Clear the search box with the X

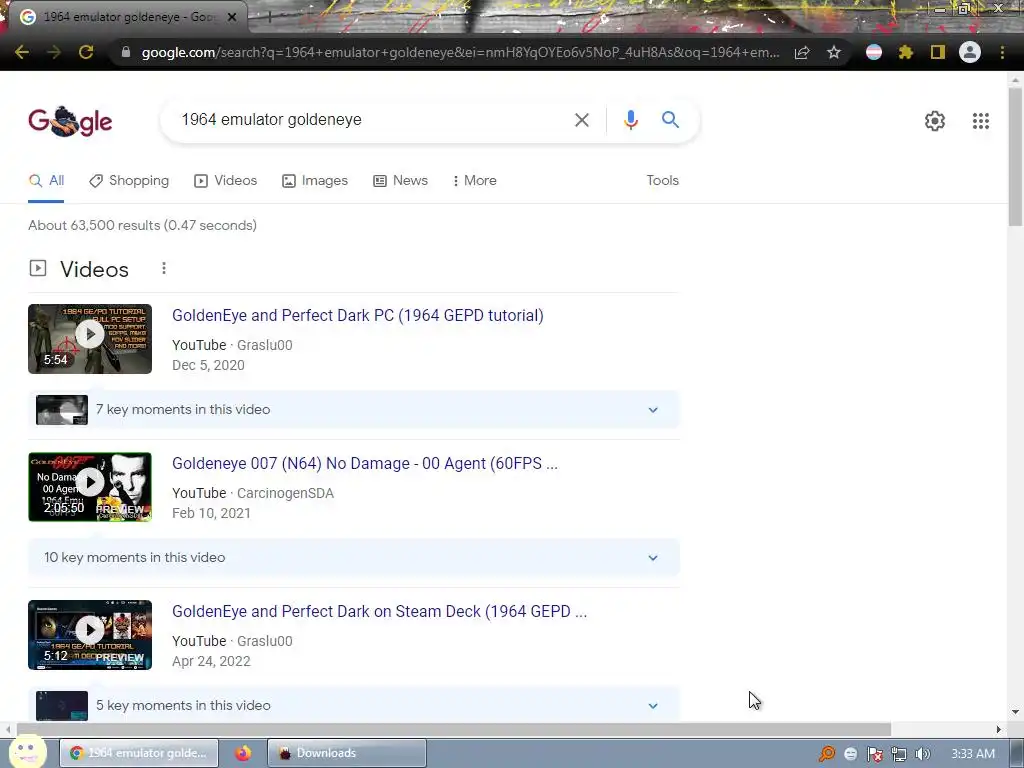581,120
